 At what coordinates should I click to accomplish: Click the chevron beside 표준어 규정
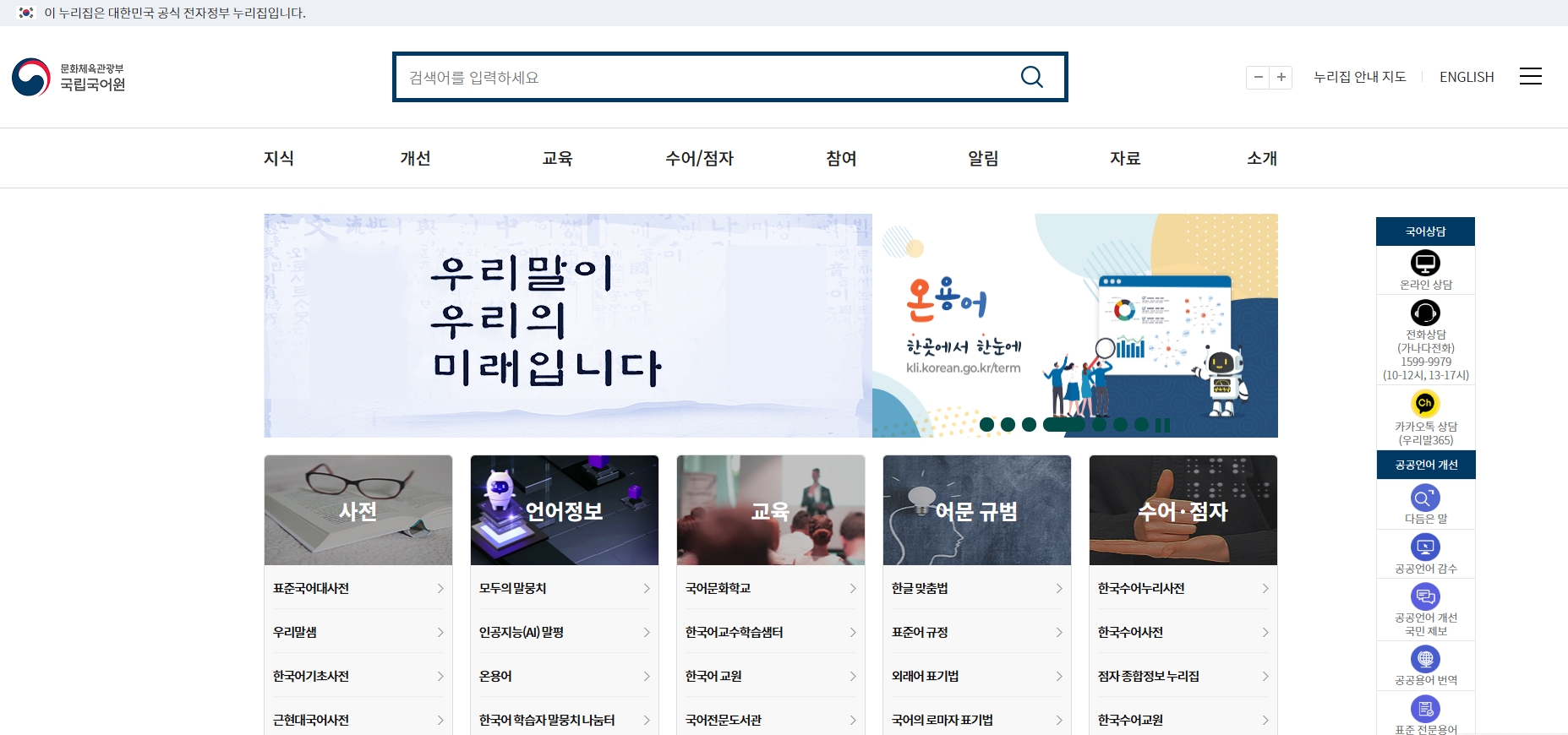point(1059,632)
